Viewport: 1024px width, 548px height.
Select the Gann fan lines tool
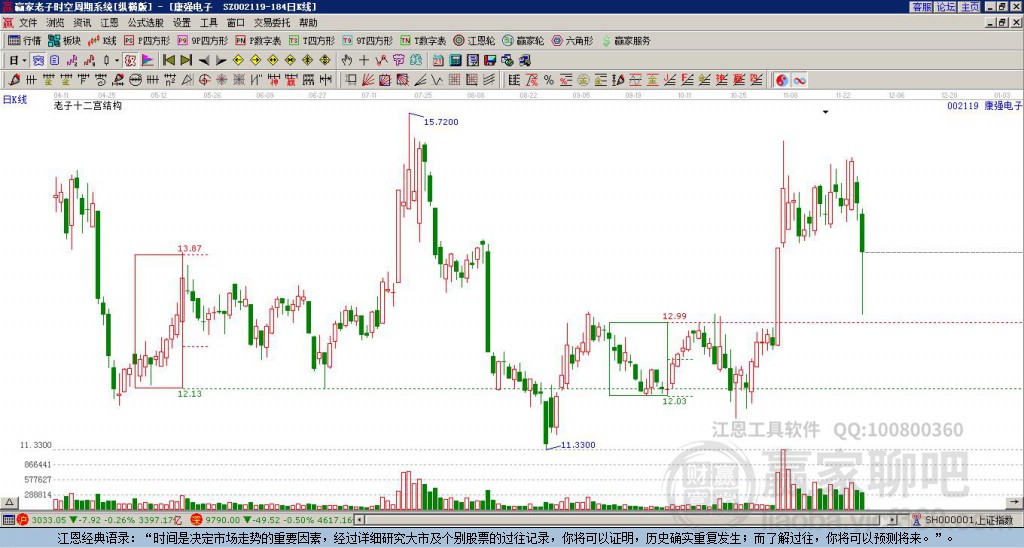(368, 80)
